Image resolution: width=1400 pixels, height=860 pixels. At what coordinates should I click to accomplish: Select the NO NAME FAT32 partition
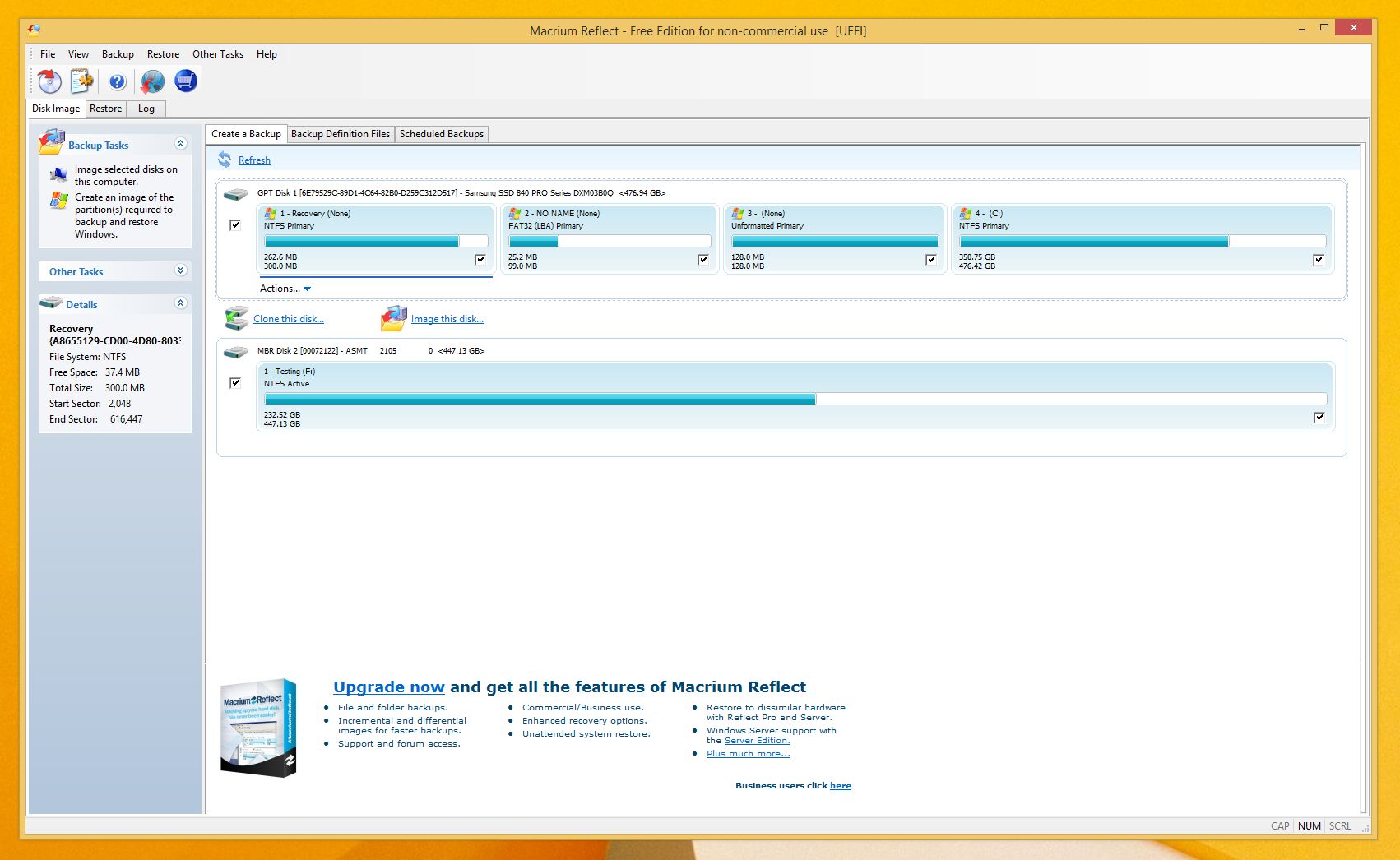pos(610,238)
